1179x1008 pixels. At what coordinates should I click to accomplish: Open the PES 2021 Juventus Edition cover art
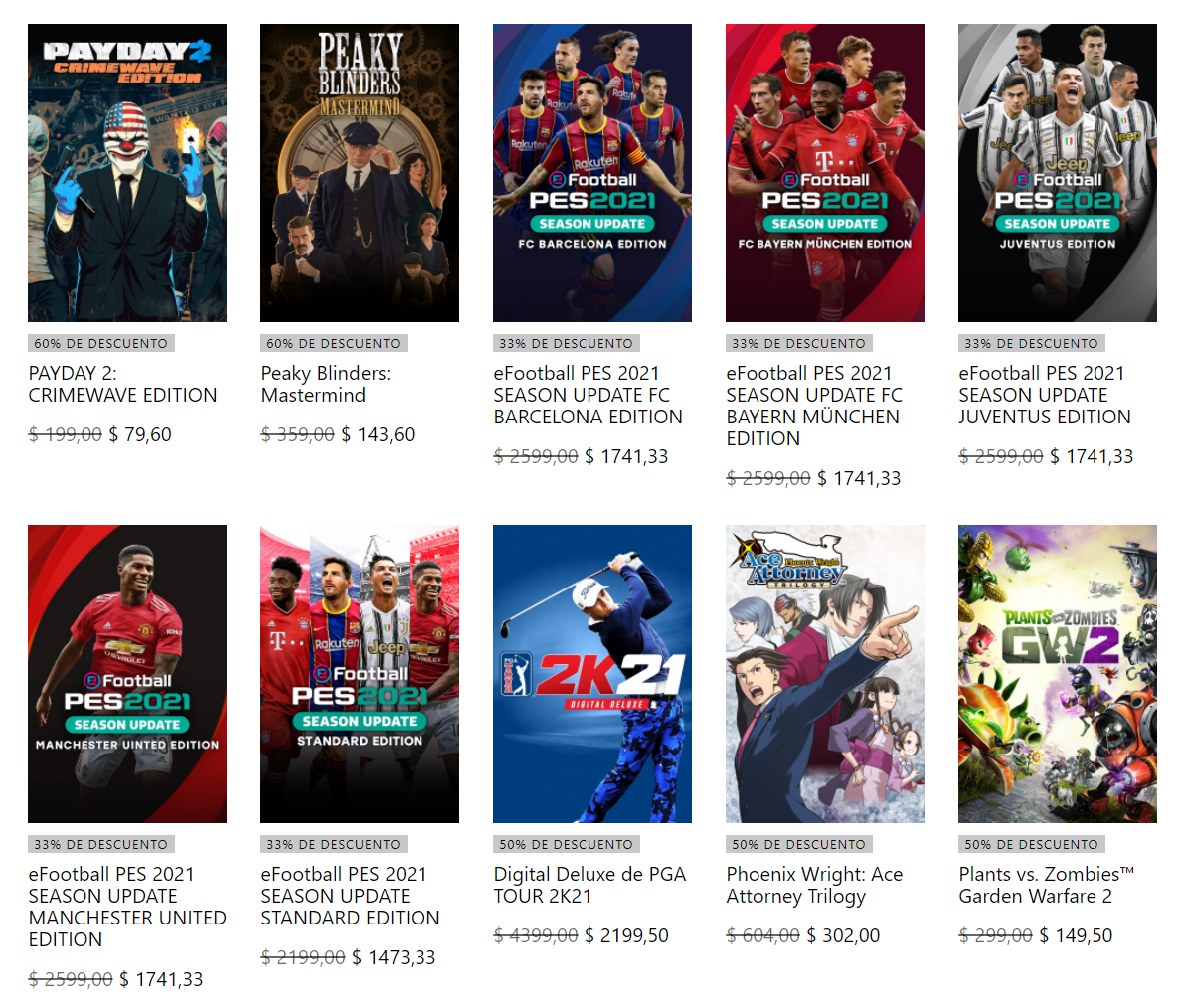[1057, 173]
